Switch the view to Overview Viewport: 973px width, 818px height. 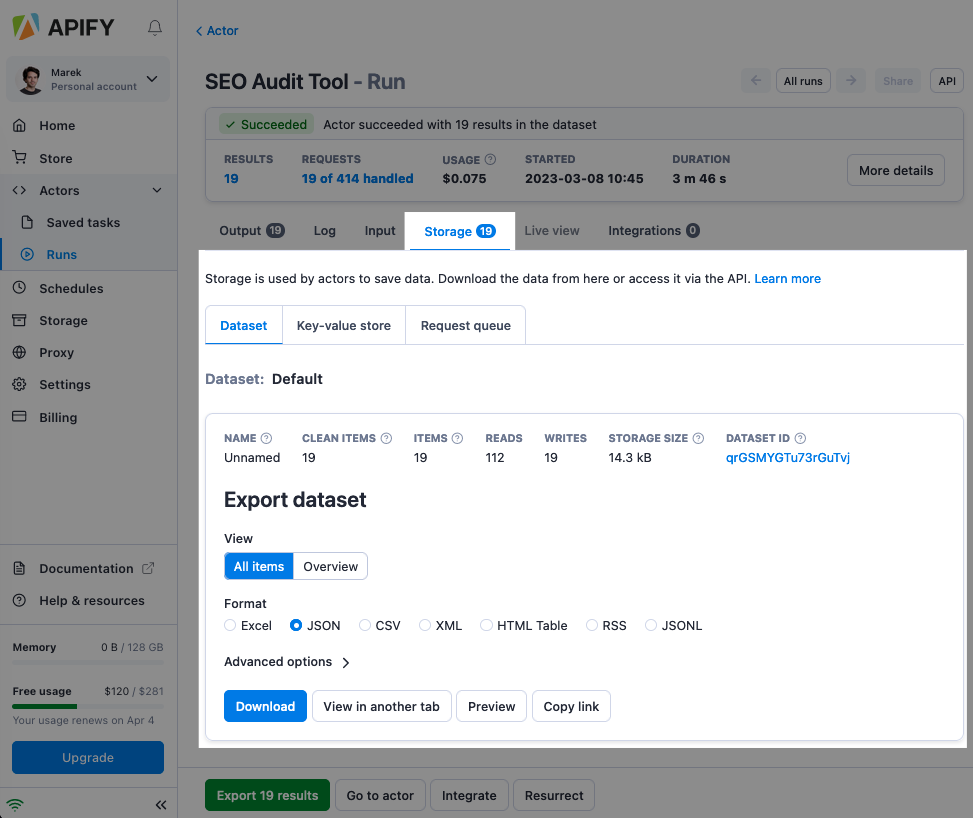330,566
